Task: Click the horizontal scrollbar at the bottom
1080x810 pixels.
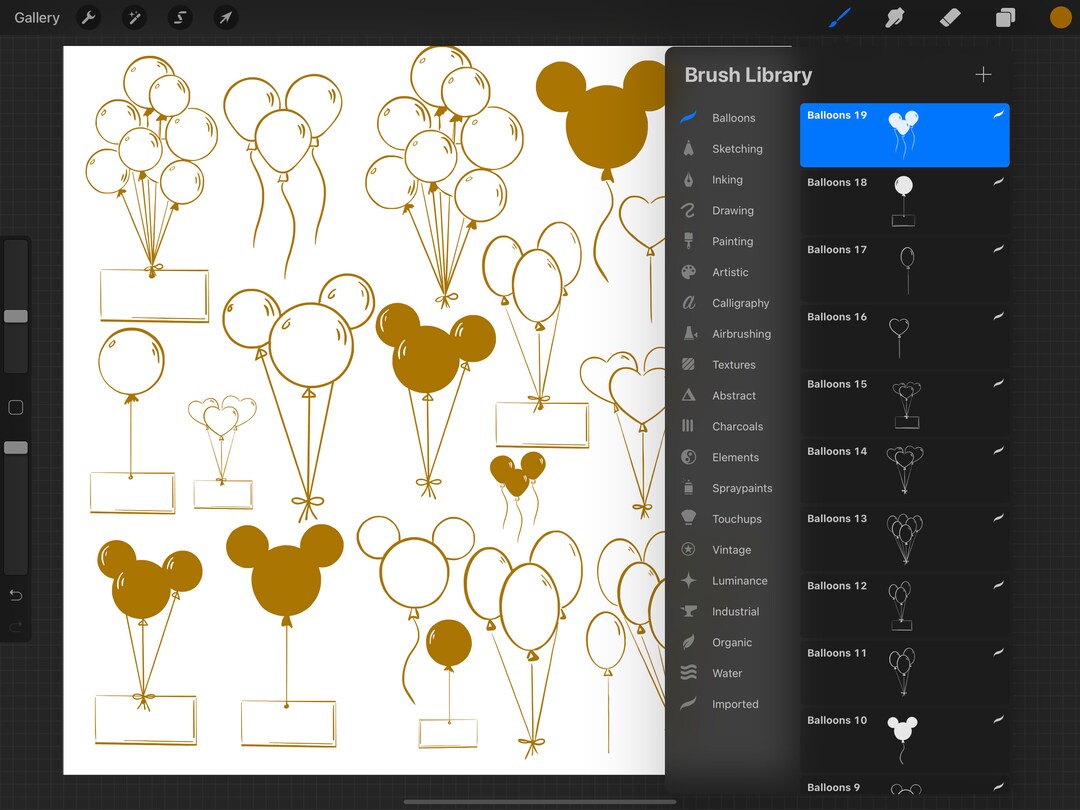Action: click(x=540, y=800)
